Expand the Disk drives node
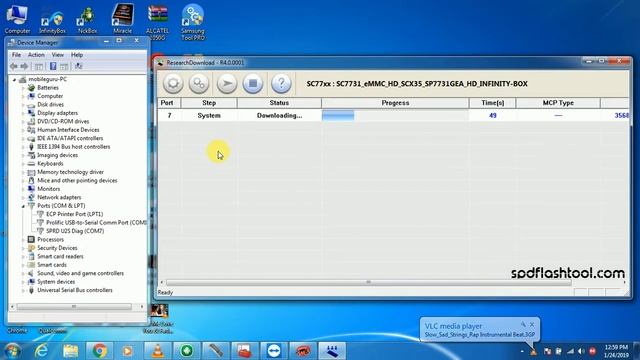Image resolution: width=640 pixels, height=360 pixels. coord(23,105)
